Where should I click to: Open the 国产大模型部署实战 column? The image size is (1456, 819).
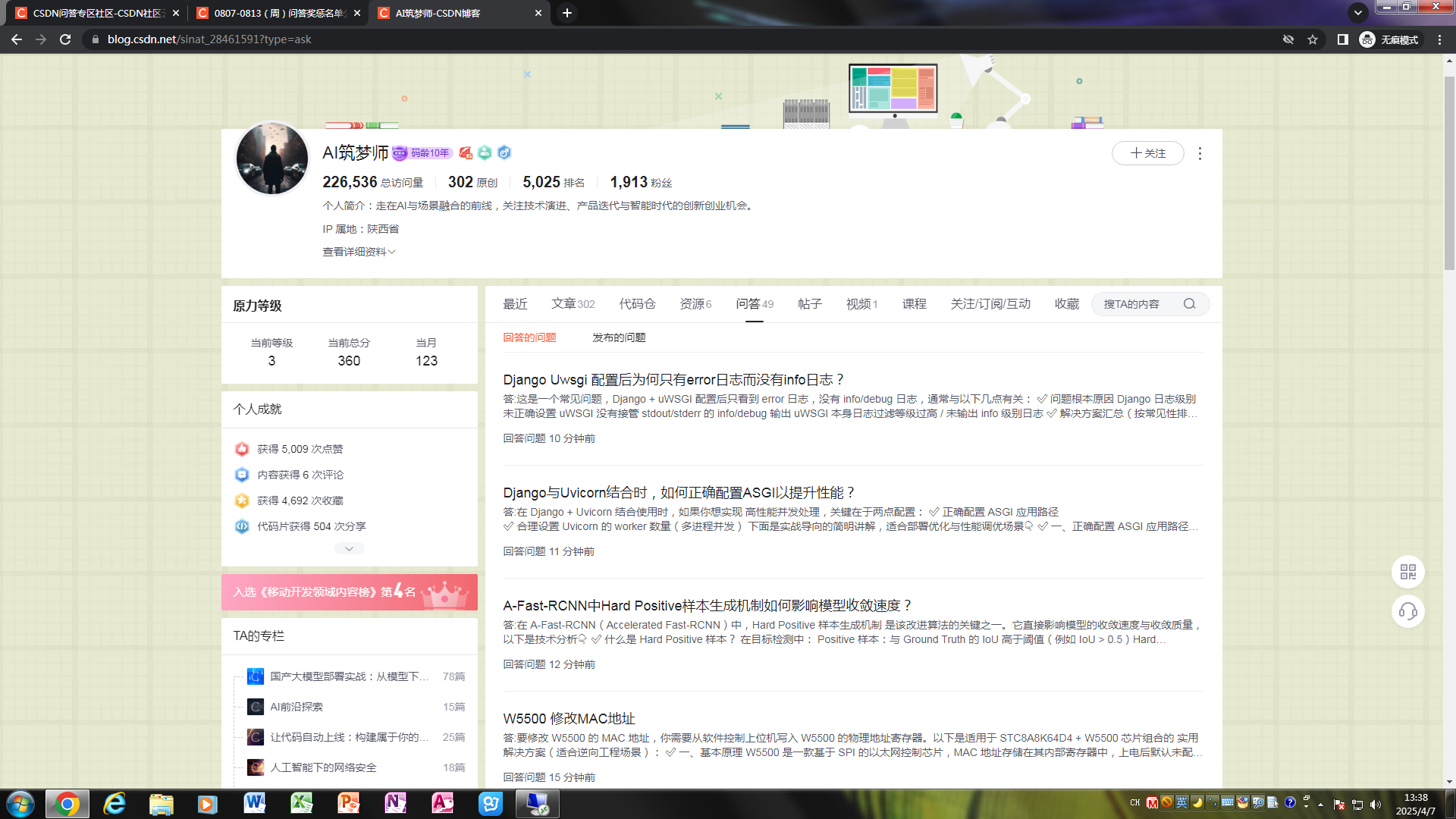pos(349,676)
